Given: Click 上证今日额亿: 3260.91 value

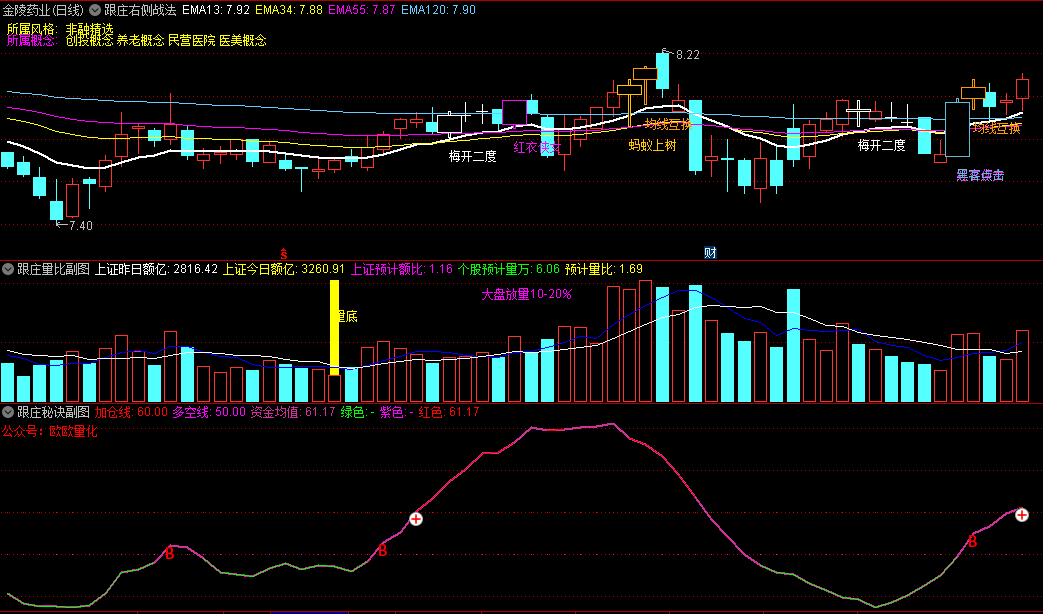Looking at the screenshot, I should pyautogui.click(x=283, y=269).
